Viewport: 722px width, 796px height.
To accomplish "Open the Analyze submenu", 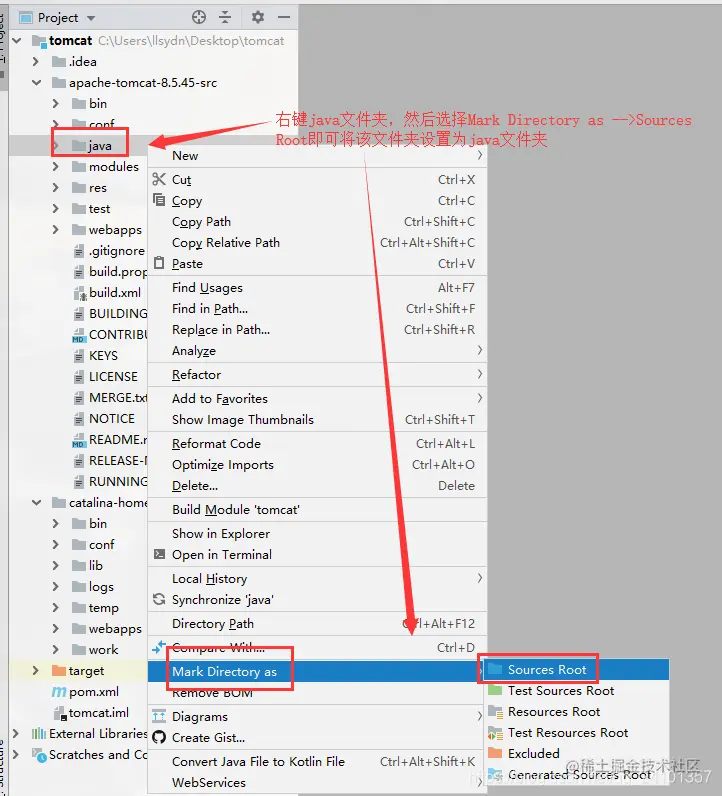I will (x=317, y=350).
